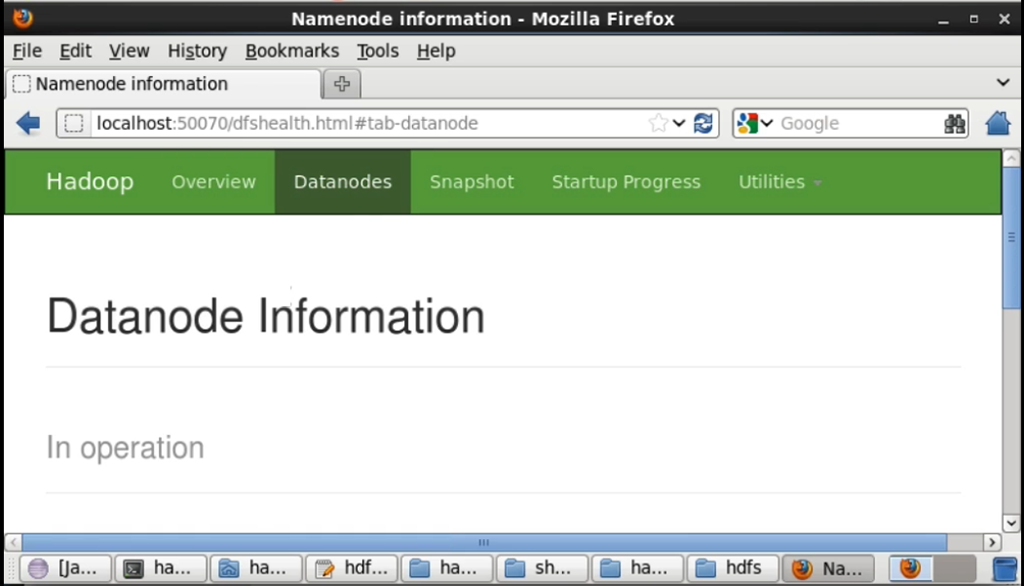Viewport: 1024px width, 586px height.
Task: Bookmark this page with the star icon
Action: tap(658, 123)
